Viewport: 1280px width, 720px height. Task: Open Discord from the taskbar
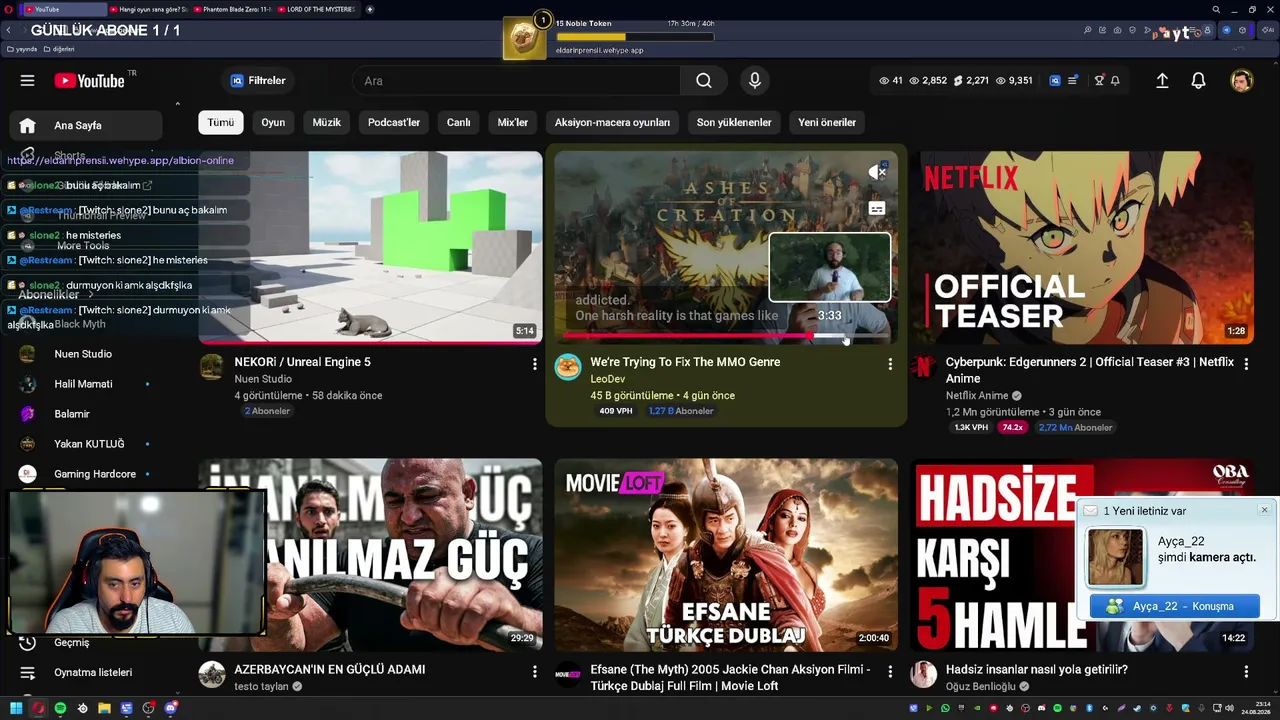[171, 709]
